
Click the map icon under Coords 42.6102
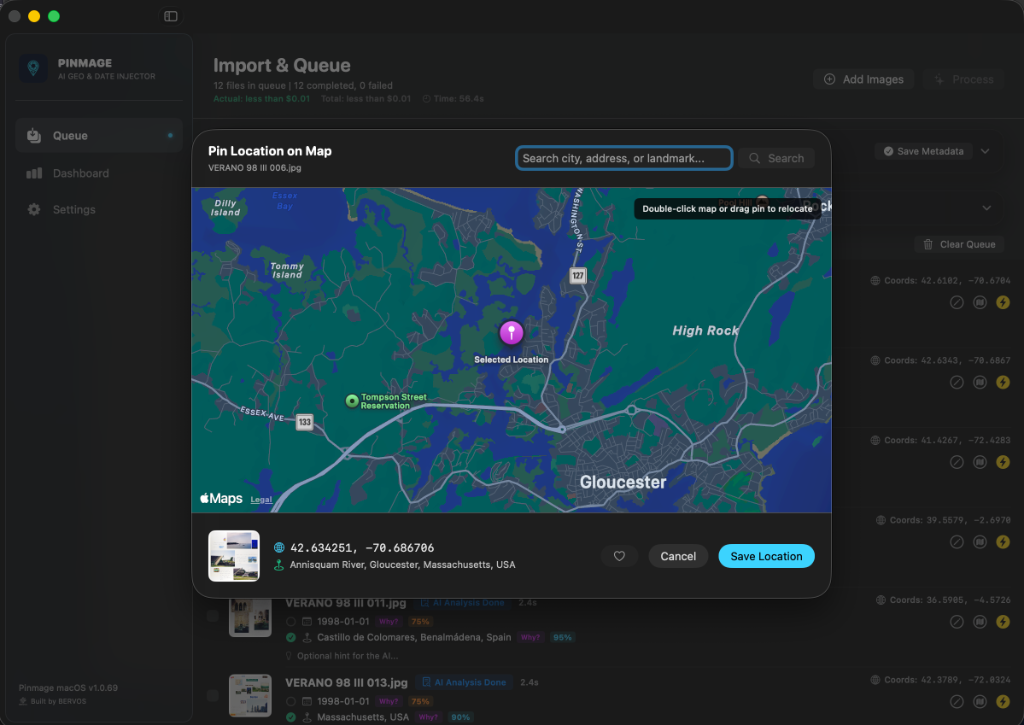980,302
